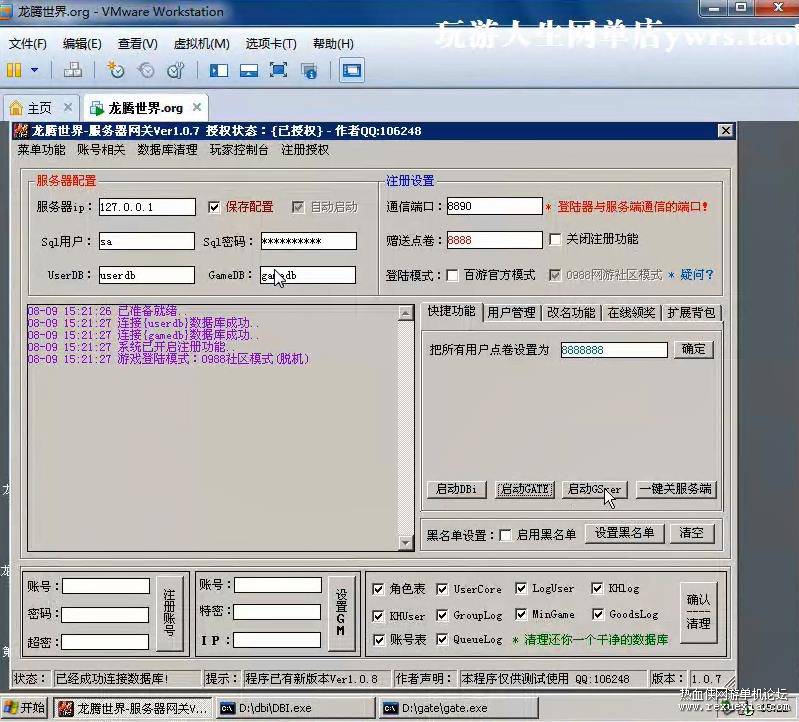Switch to the 用户管理 tab
The width and height of the screenshot is (799, 722).
(511, 312)
